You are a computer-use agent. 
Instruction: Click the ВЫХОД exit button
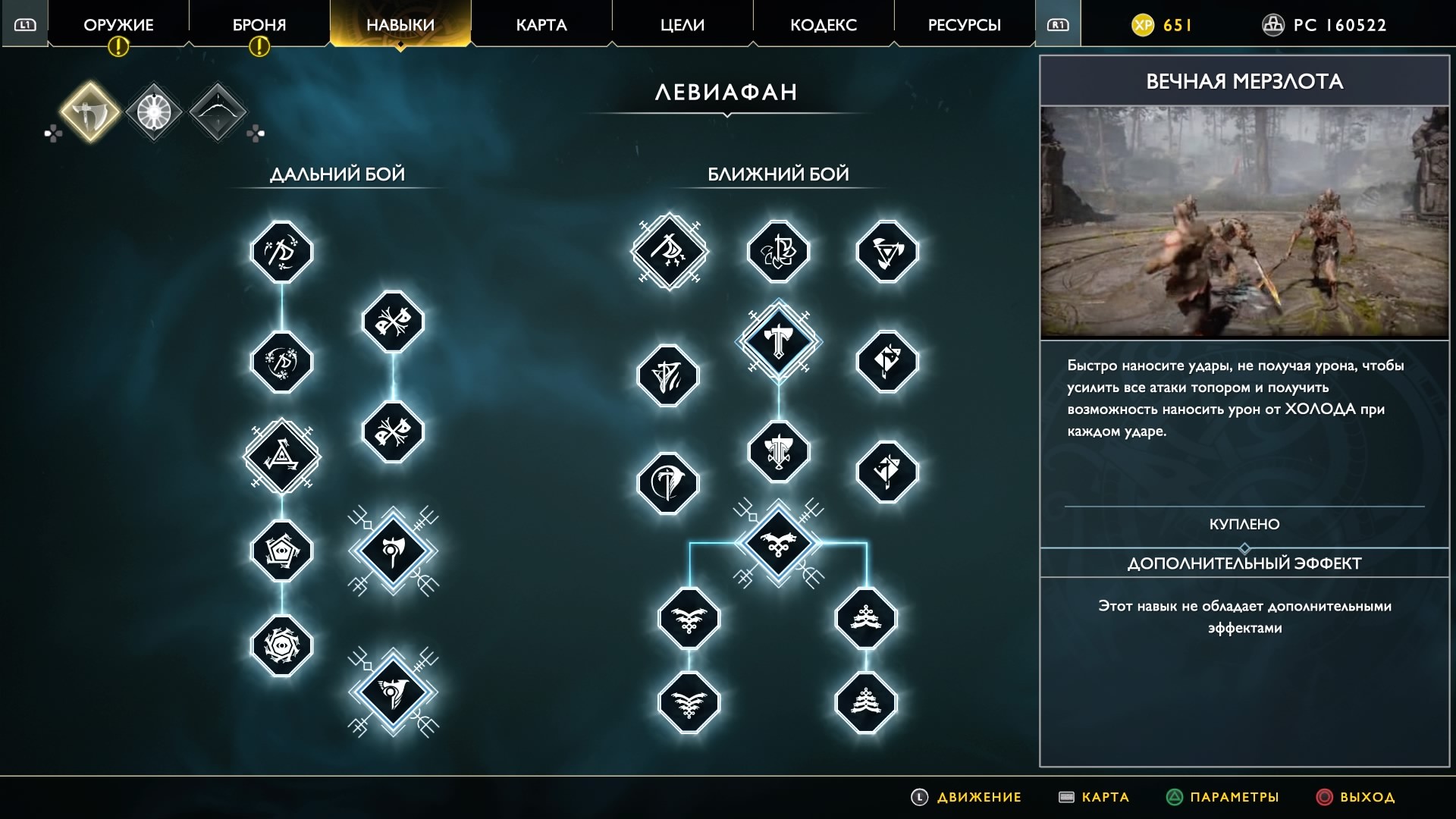(x=1356, y=797)
